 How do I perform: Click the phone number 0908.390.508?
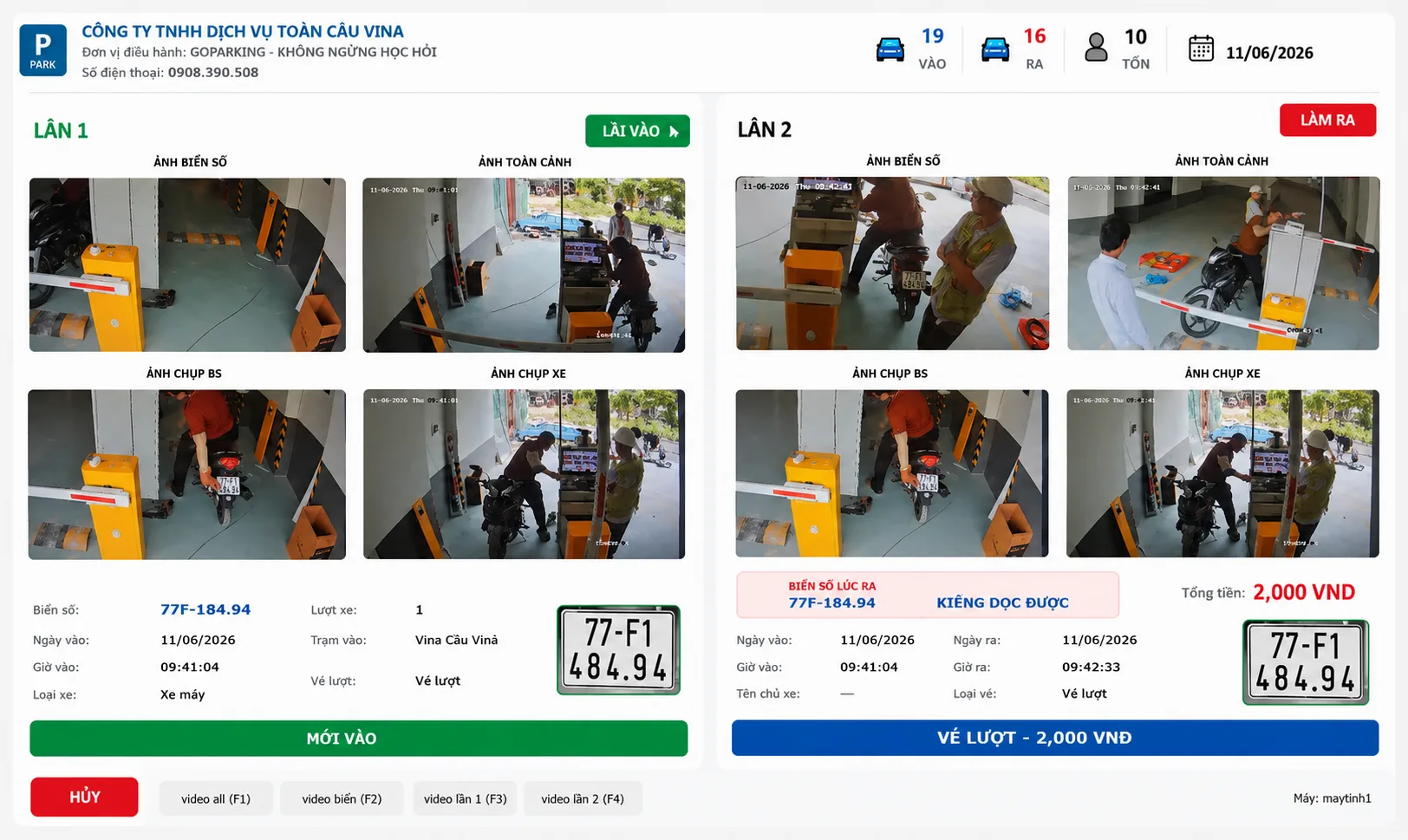click(x=213, y=73)
